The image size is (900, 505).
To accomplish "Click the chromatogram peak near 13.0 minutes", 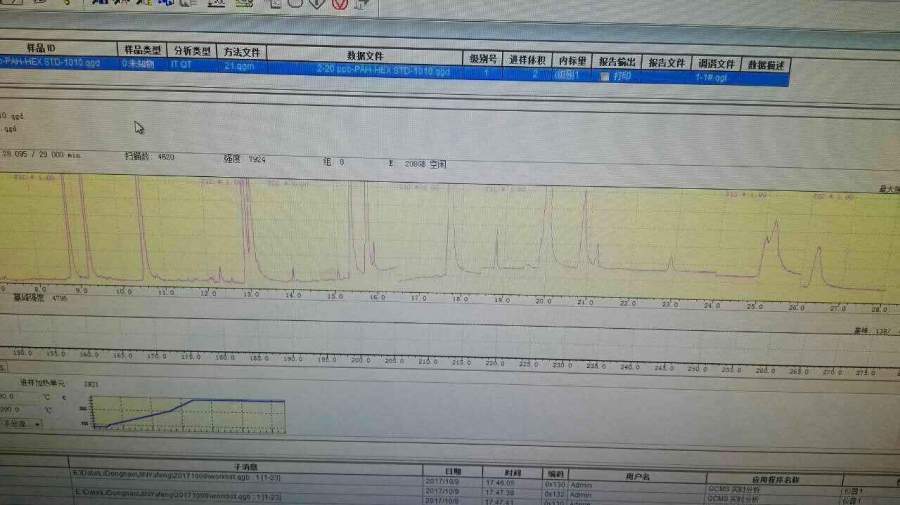I will point(247,230).
